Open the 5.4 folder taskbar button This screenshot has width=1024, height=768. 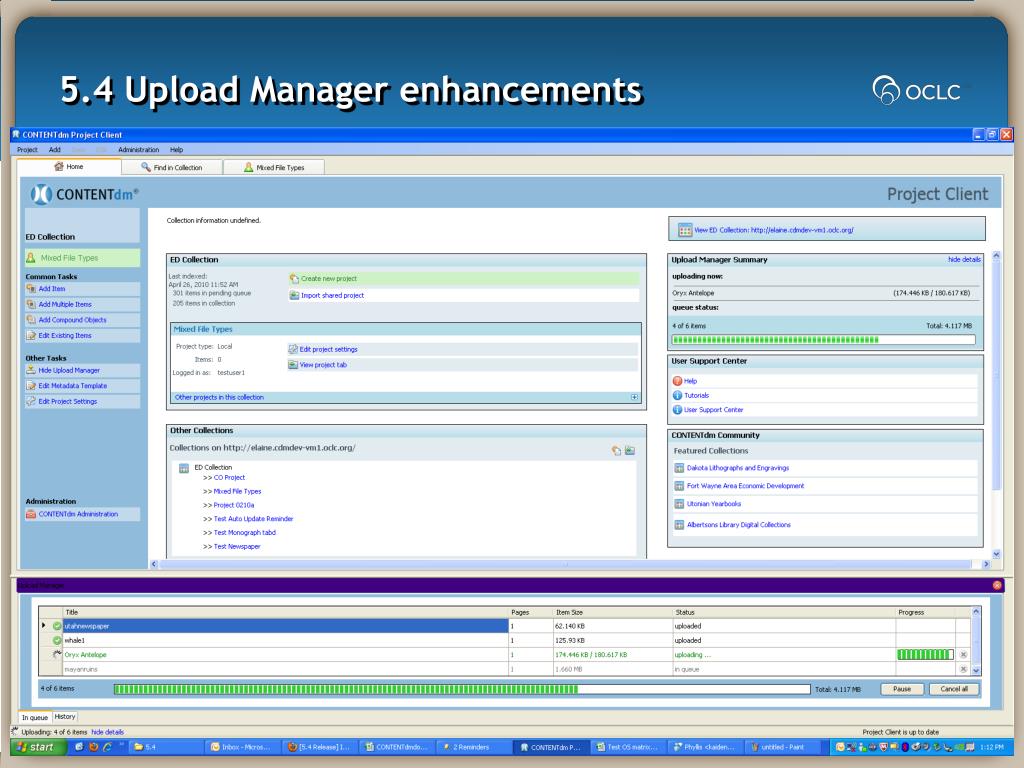click(x=165, y=747)
